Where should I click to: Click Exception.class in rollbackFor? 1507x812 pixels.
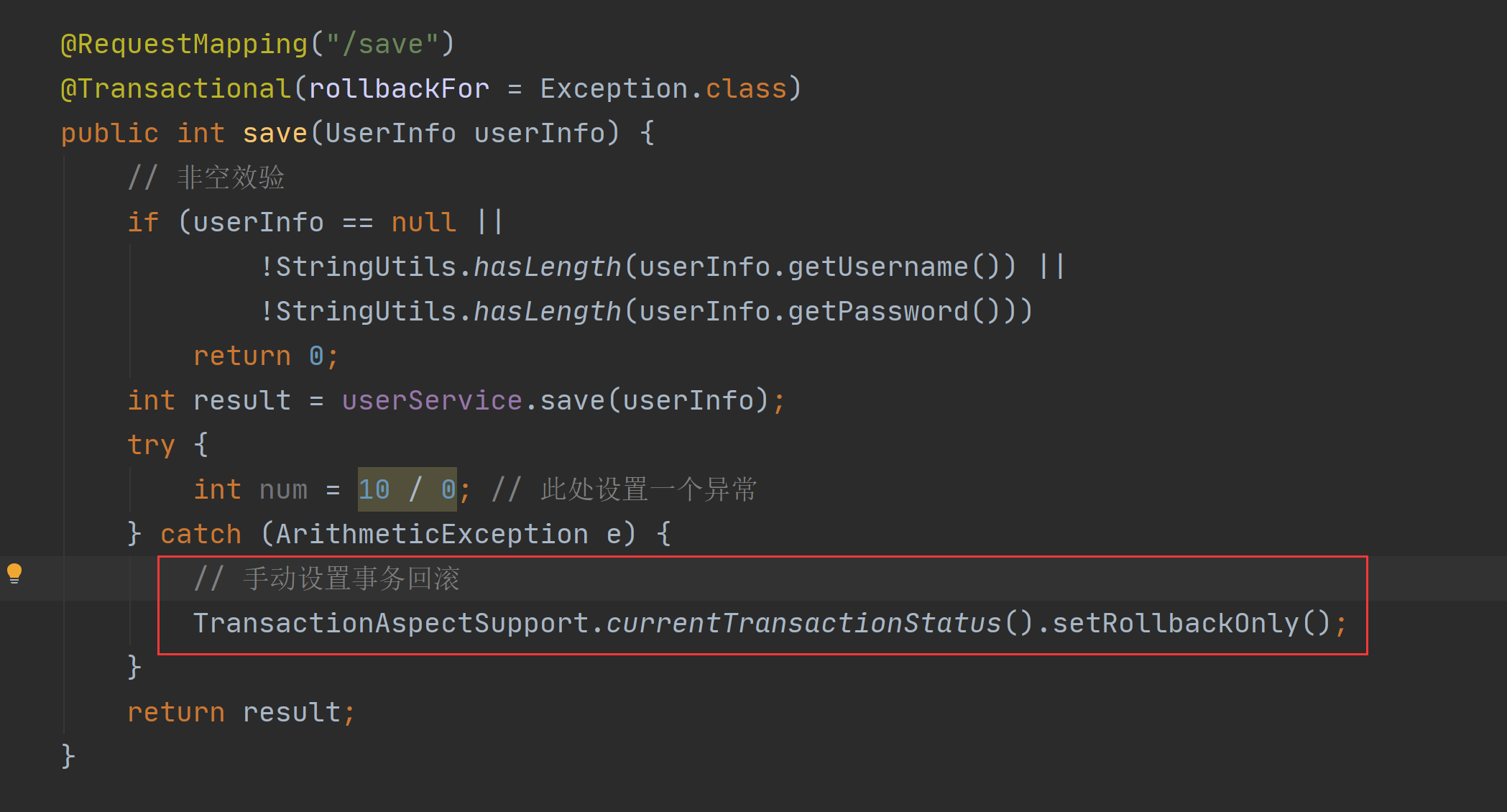coord(664,88)
